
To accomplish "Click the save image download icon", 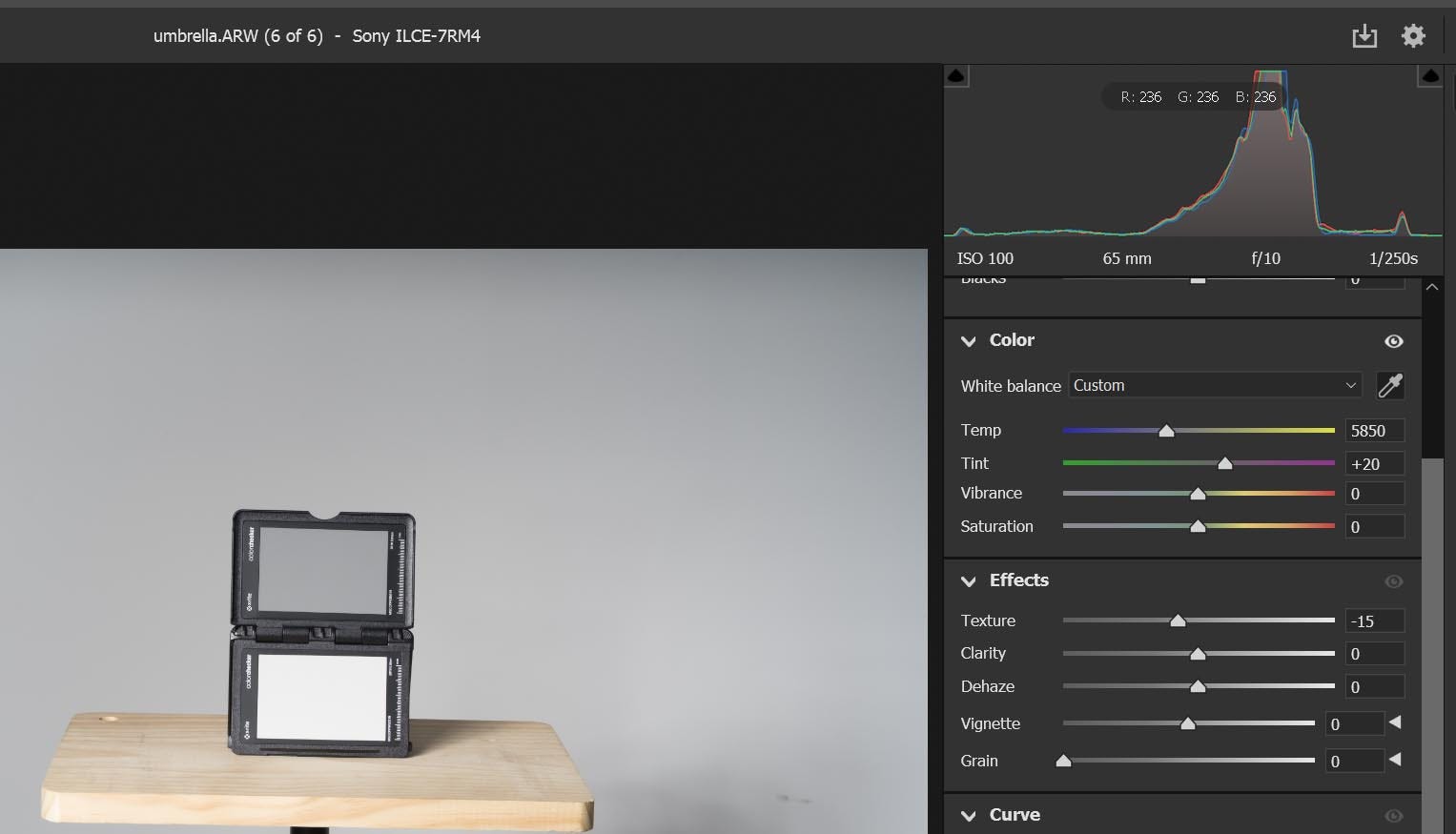I will 1364,36.
